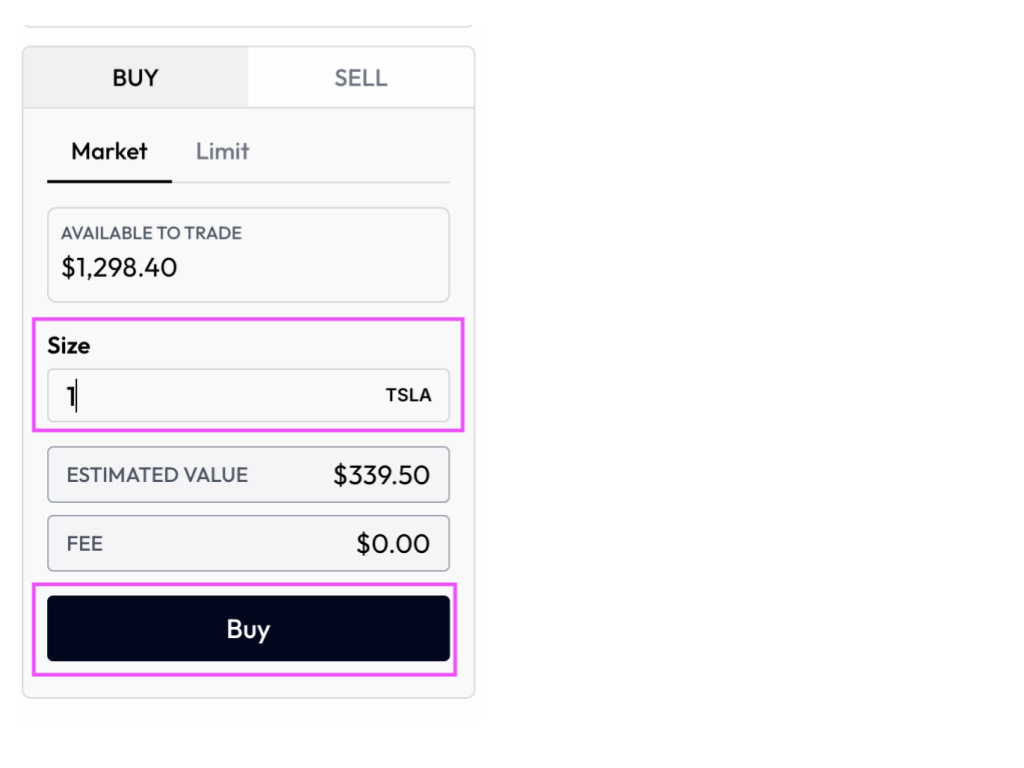This screenshot has height=768, width=1024.
Task: Select the TSLA ticker label
Action: click(408, 395)
